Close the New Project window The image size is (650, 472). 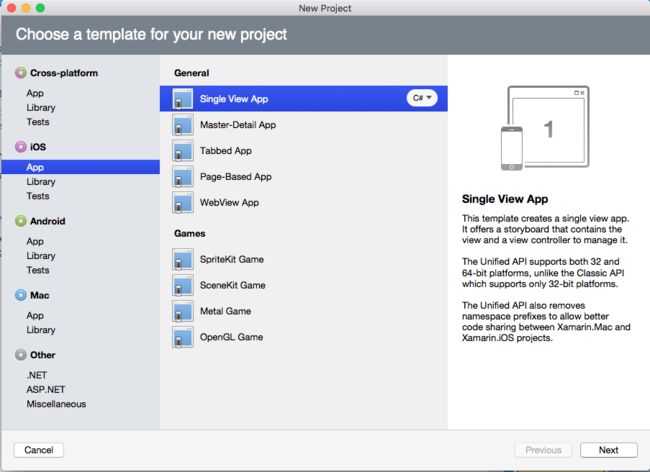12,8
